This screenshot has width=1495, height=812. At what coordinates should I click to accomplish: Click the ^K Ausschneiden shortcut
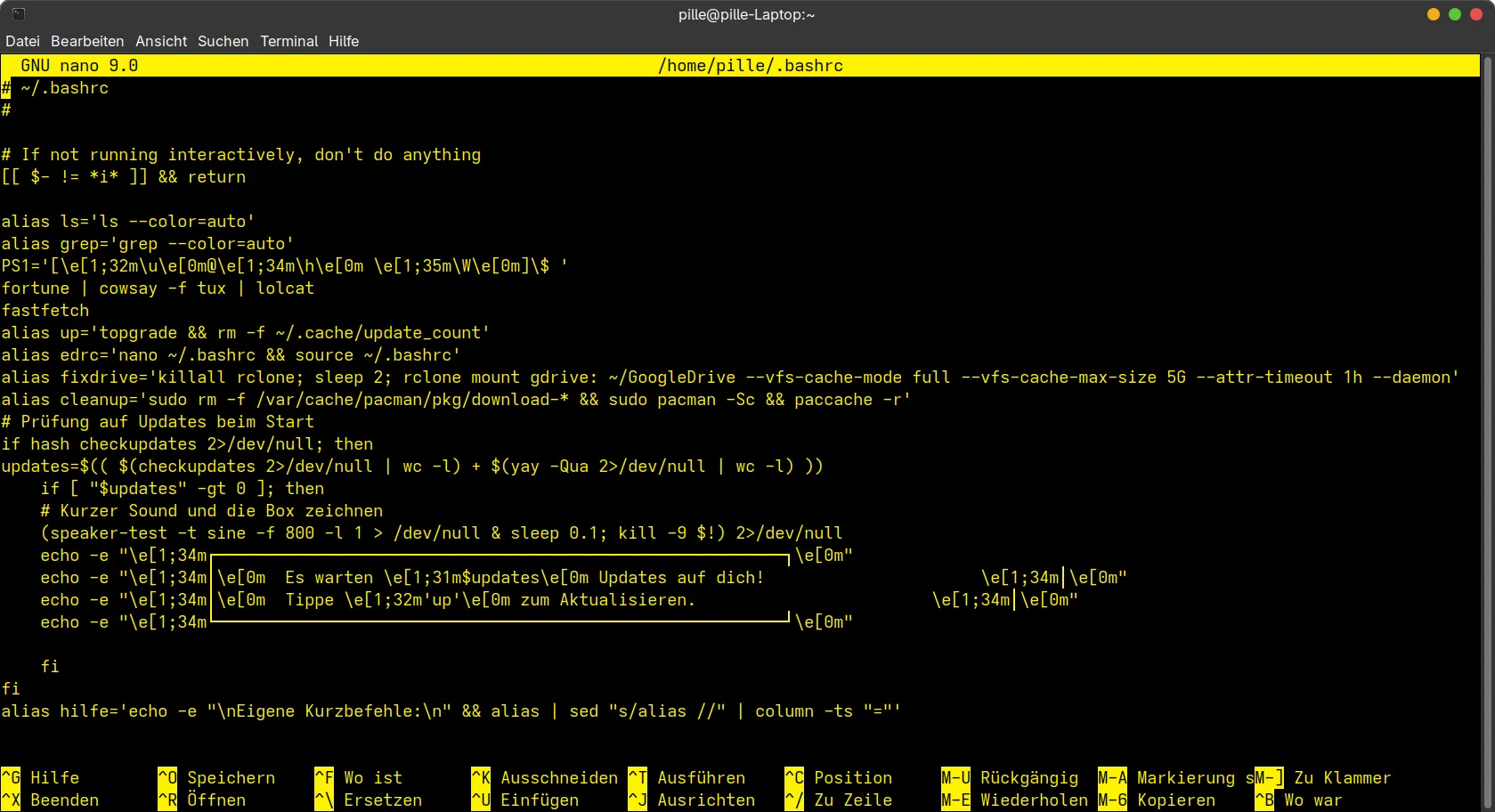point(543,777)
